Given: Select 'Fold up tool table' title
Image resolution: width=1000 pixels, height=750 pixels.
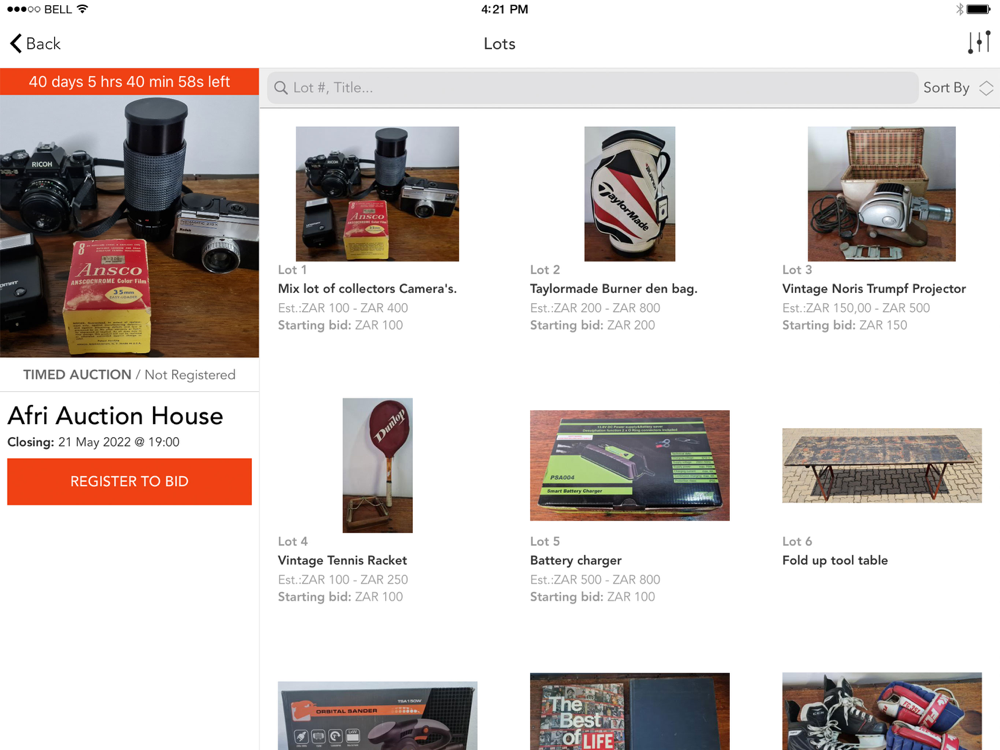Looking at the screenshot, I should tap(835, 561).
